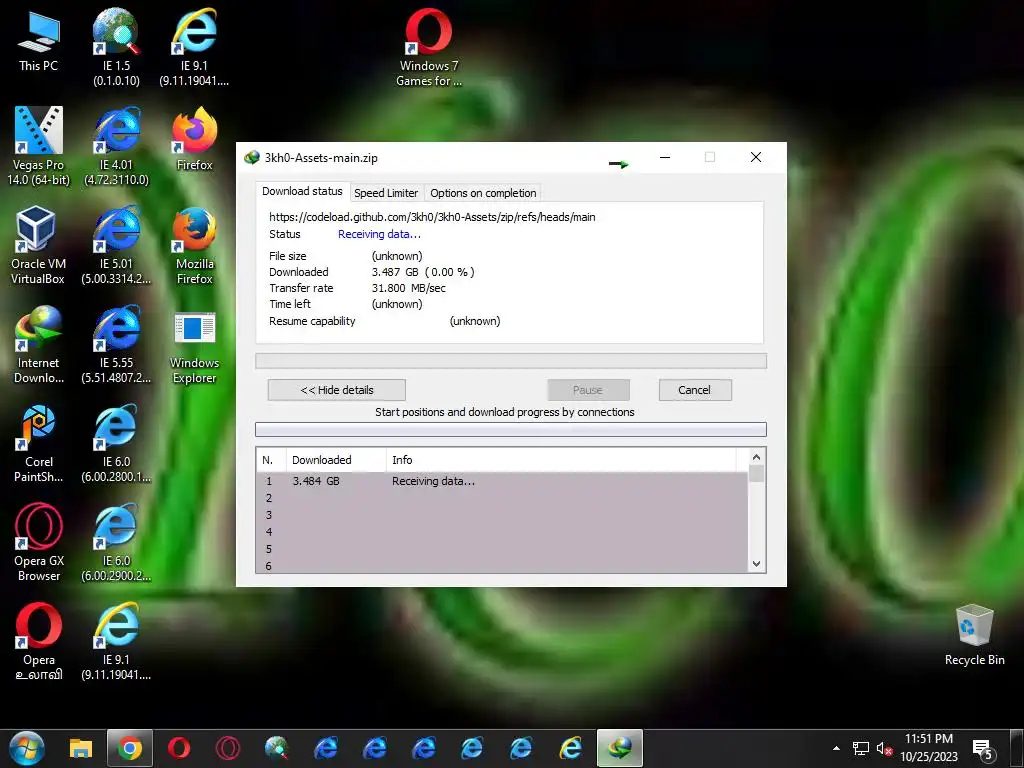Image resolution: width=1024 pixels, height=768 pixels.
Task: Open the This PC desktop icon
Action: click(38, 42)
